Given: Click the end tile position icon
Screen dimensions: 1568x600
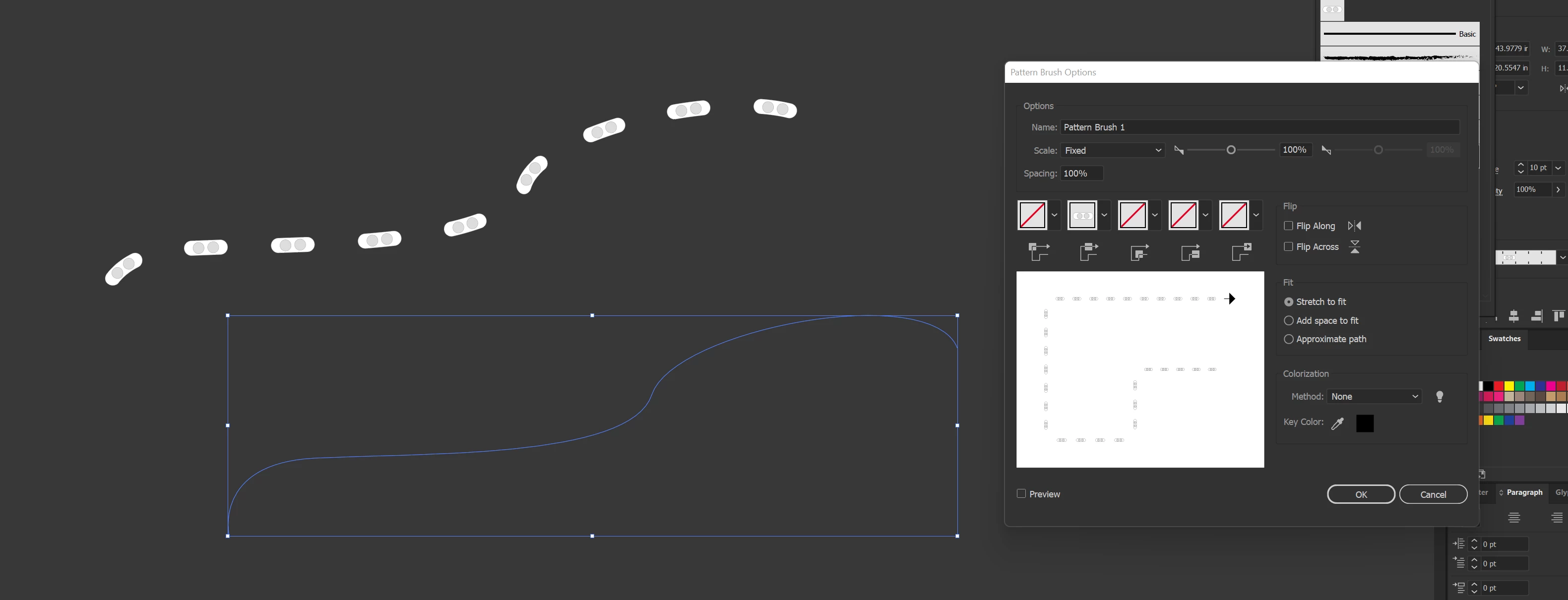Looking at the screenshot, I should [1241, 251].
